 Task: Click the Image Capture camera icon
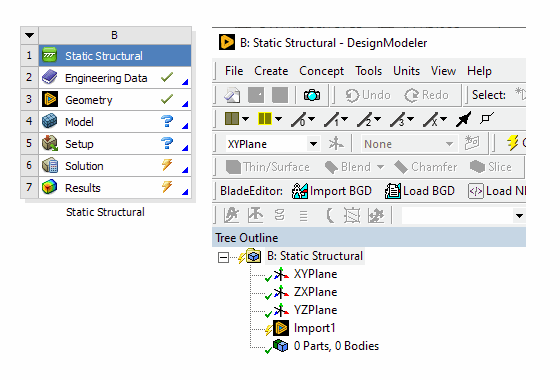pos(312,95)
